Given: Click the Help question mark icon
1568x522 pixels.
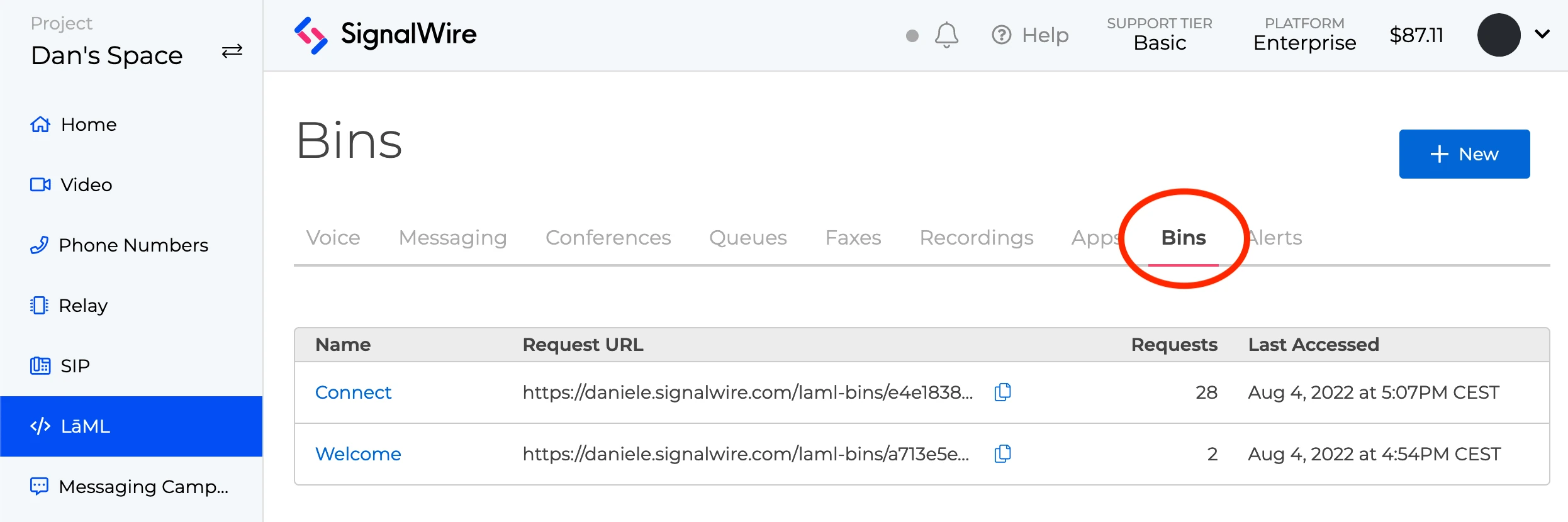Looking at the screenshot, I should pos(1001,35).
